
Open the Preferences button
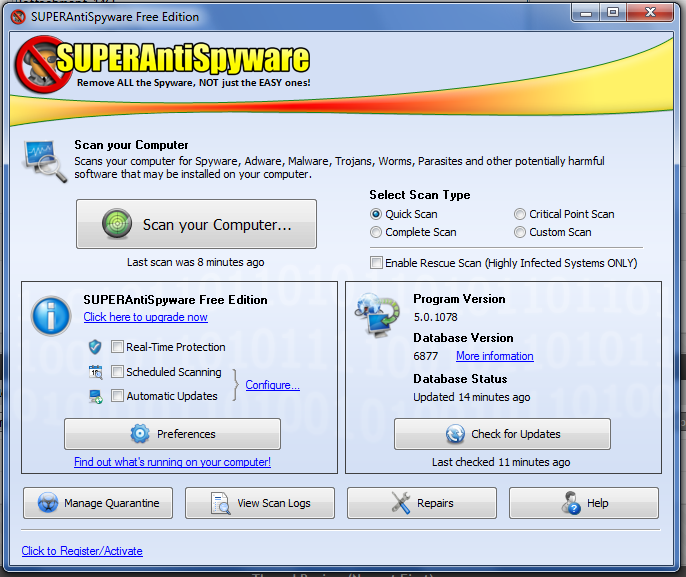coord(172,434)
